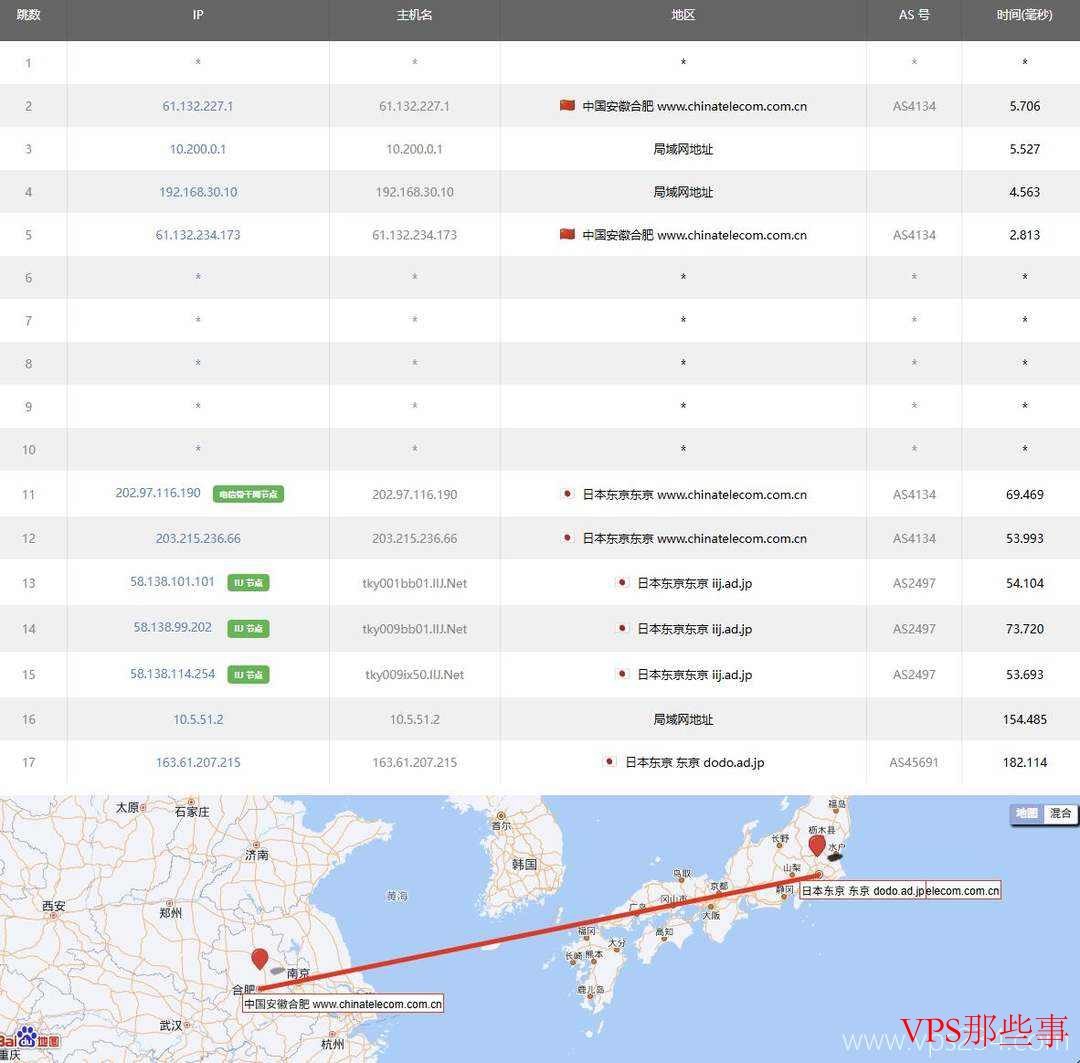Click the map label 韩国

(x=524, y=864)
